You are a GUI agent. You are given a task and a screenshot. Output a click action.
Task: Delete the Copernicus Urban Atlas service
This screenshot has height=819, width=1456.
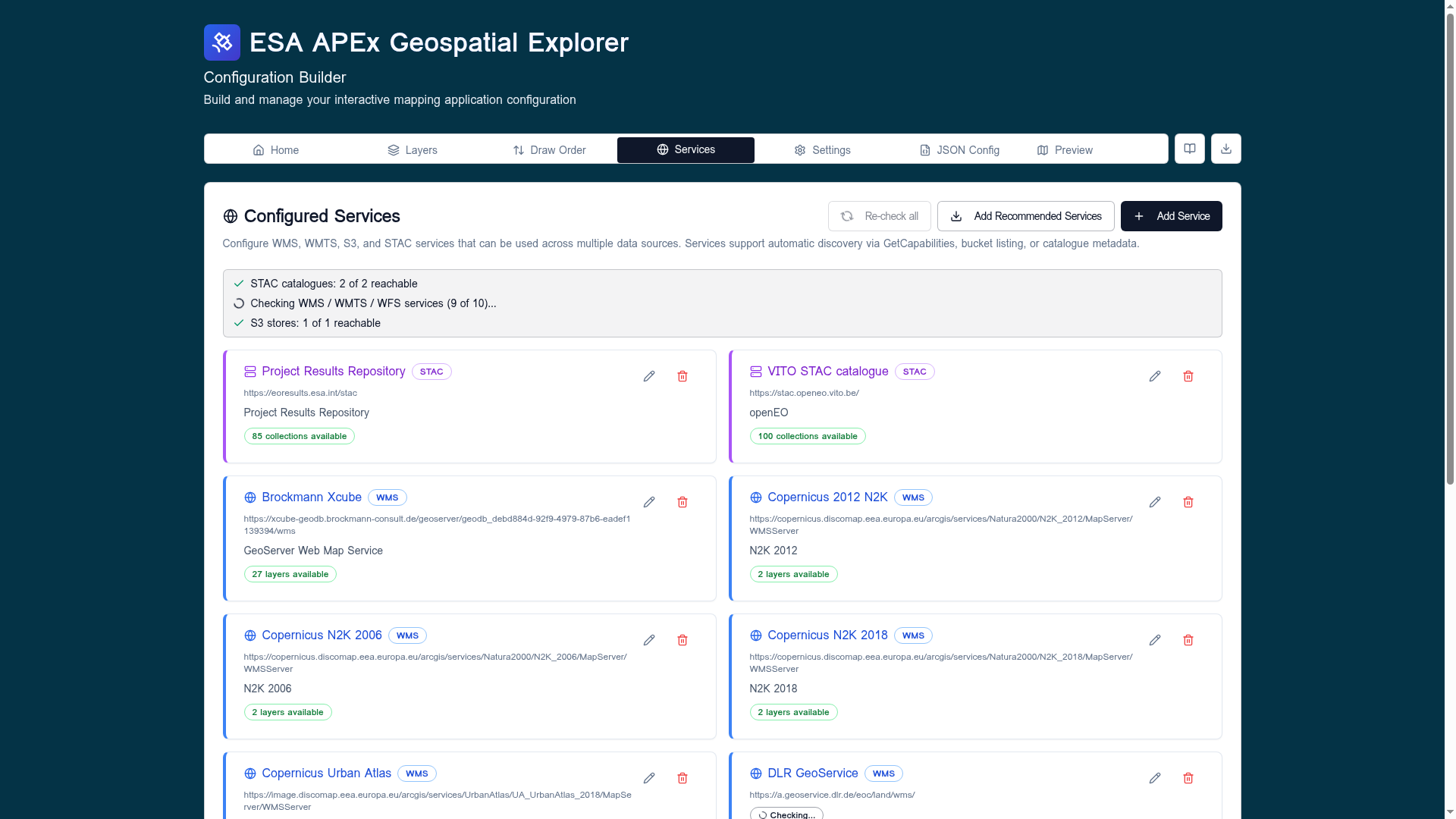tap(682, 779)
